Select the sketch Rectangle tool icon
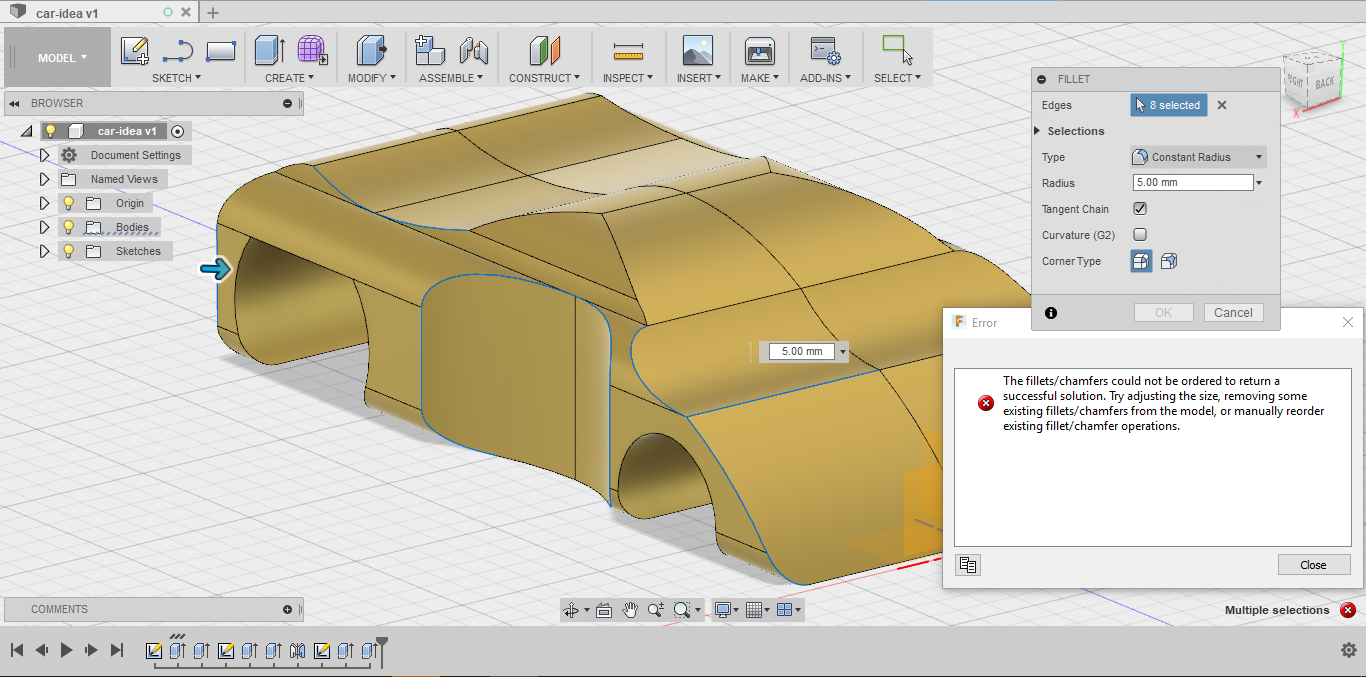Viewport: 1366px width, 677px height. (x=221, y=51)
